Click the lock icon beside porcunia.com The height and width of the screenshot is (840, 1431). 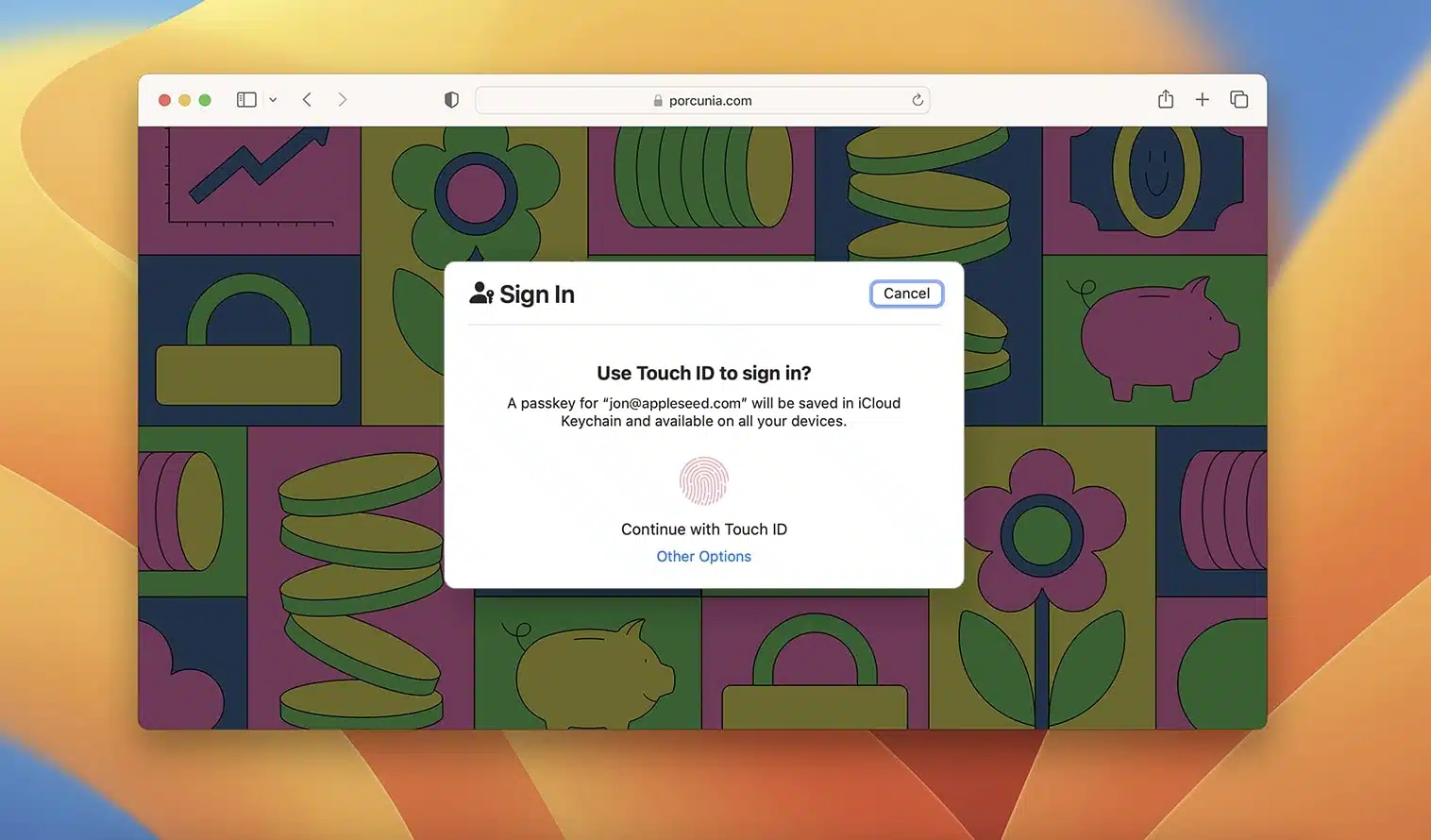coord(658,101)
